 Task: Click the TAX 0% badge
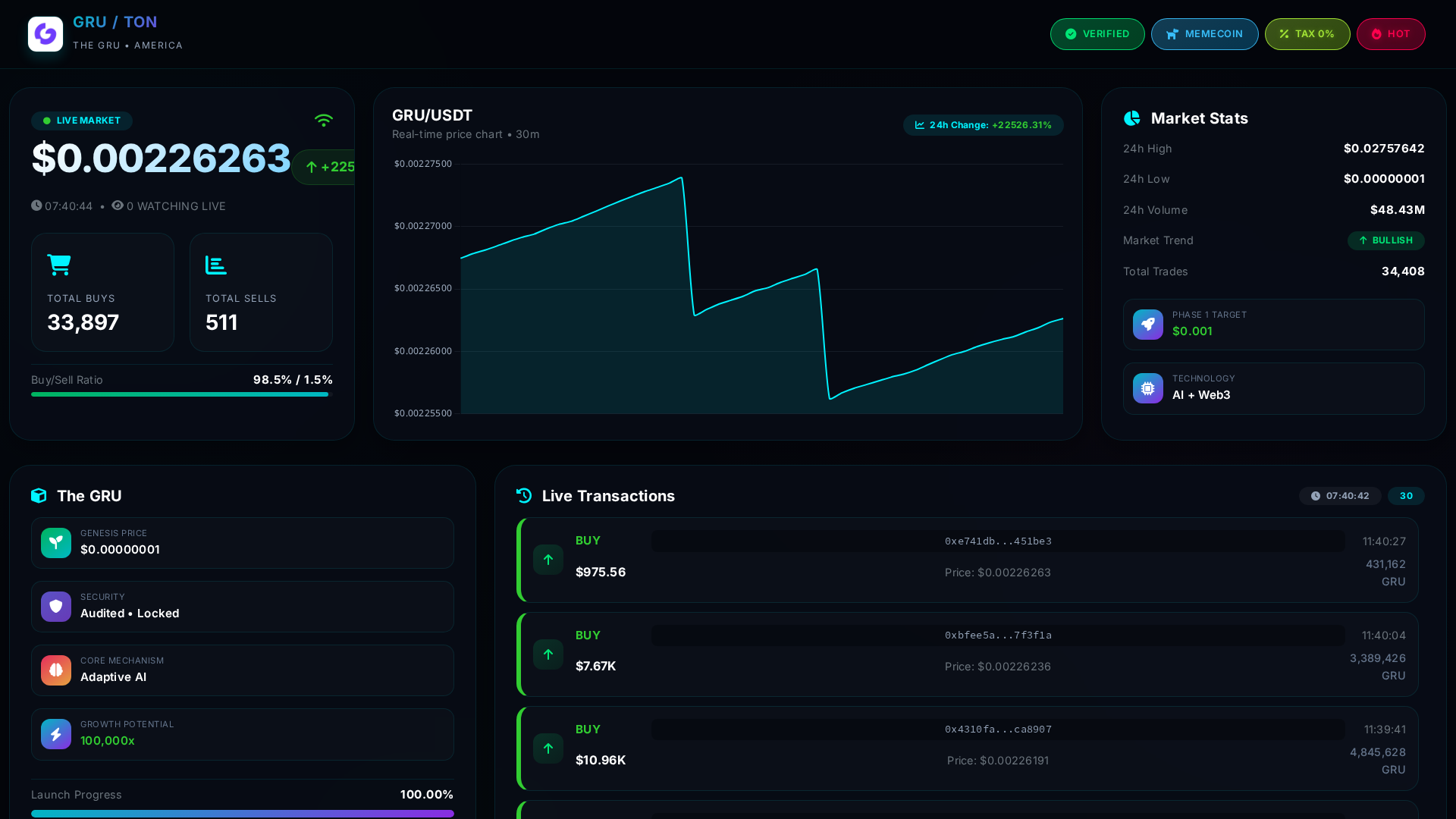point(1307,34)
